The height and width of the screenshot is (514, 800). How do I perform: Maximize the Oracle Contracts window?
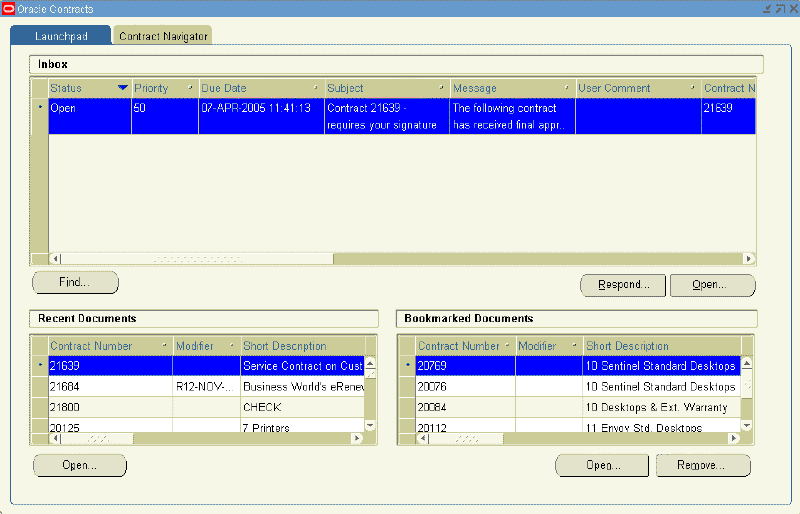click(781, 9)
